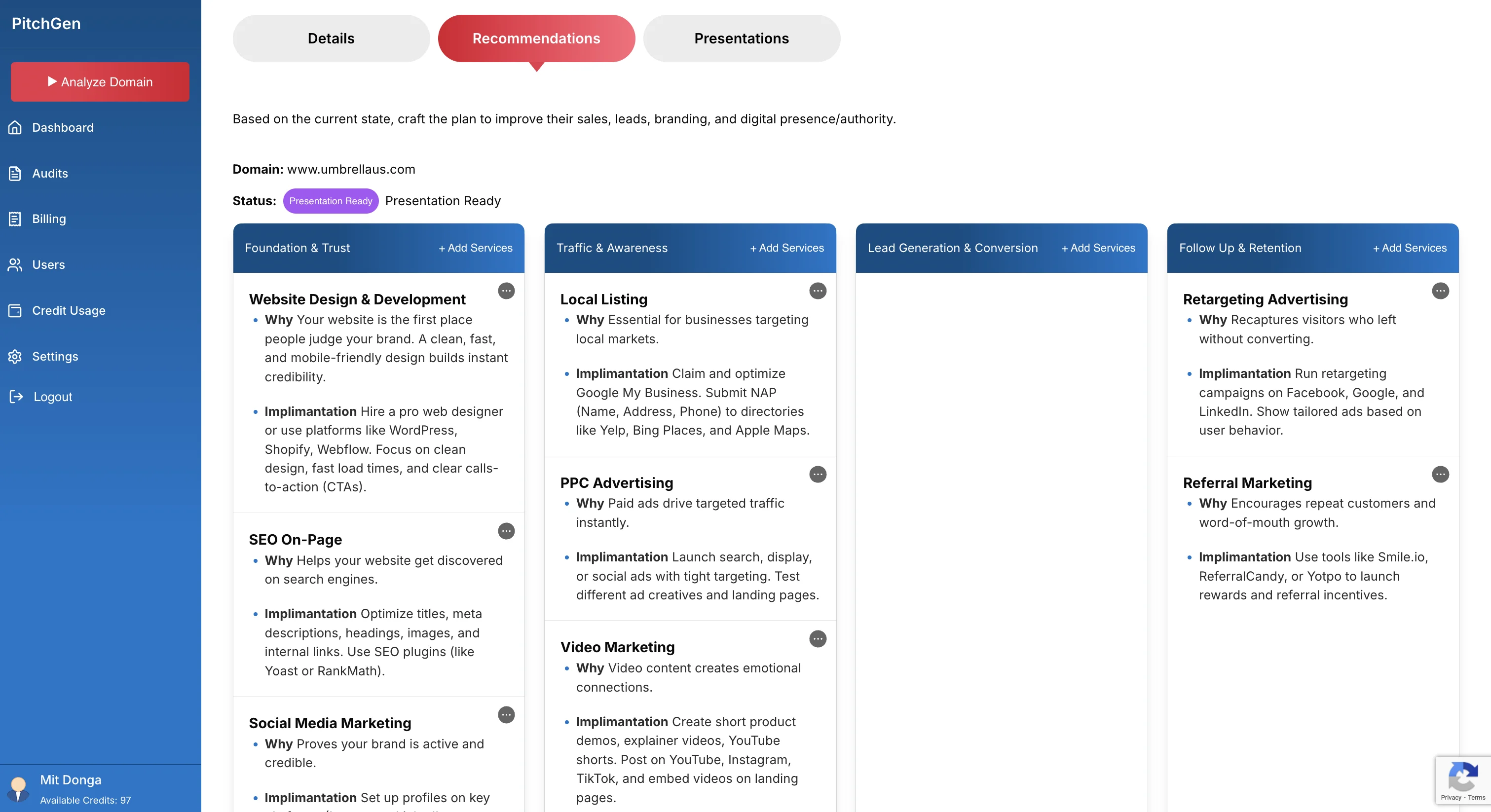Open Dashboard from the sidebar
1491x812 pixels.
point(63,127)
